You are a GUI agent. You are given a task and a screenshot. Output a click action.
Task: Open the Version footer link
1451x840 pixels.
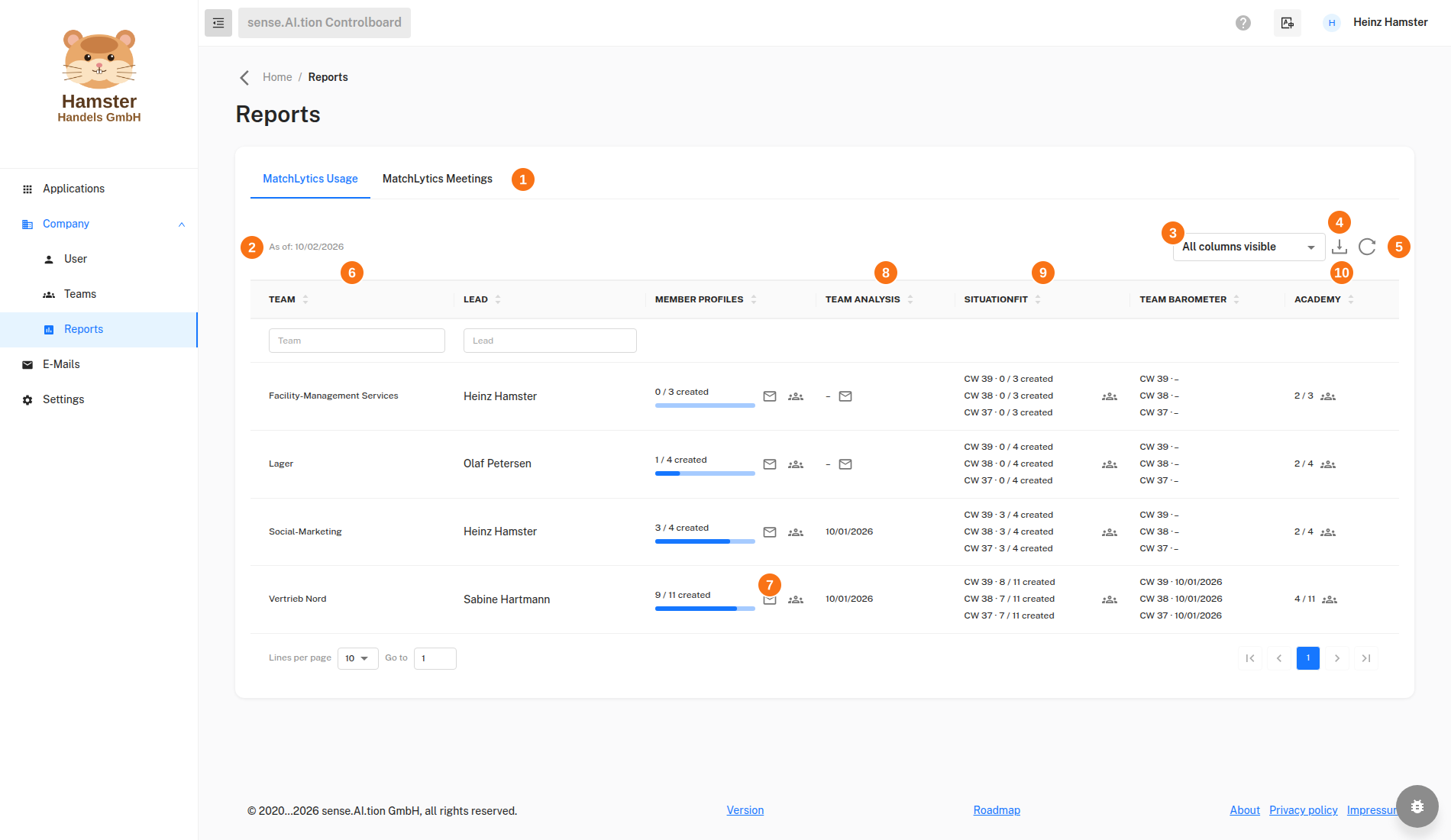click(745, 810)
